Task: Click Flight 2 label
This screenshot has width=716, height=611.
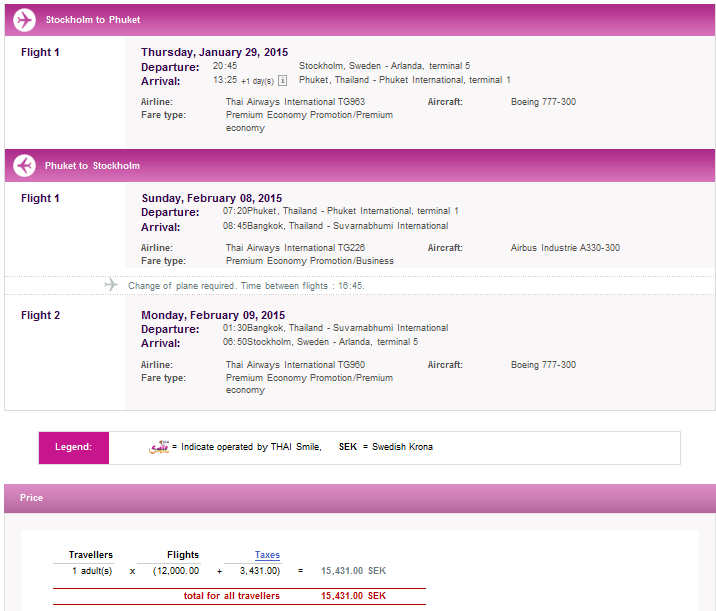Action: pyautogui.click(x=40, y=315)
